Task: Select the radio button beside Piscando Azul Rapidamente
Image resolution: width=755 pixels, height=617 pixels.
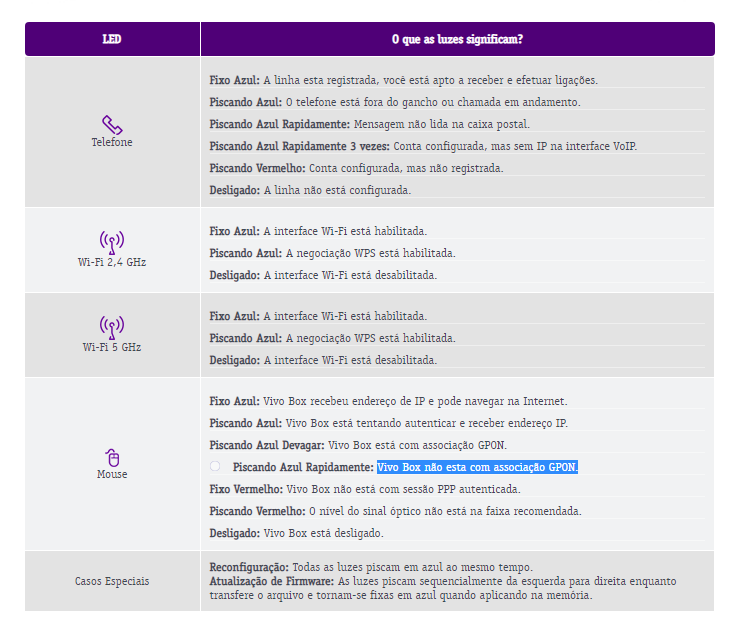Action: pyautogui.click(x=215, y=466)
